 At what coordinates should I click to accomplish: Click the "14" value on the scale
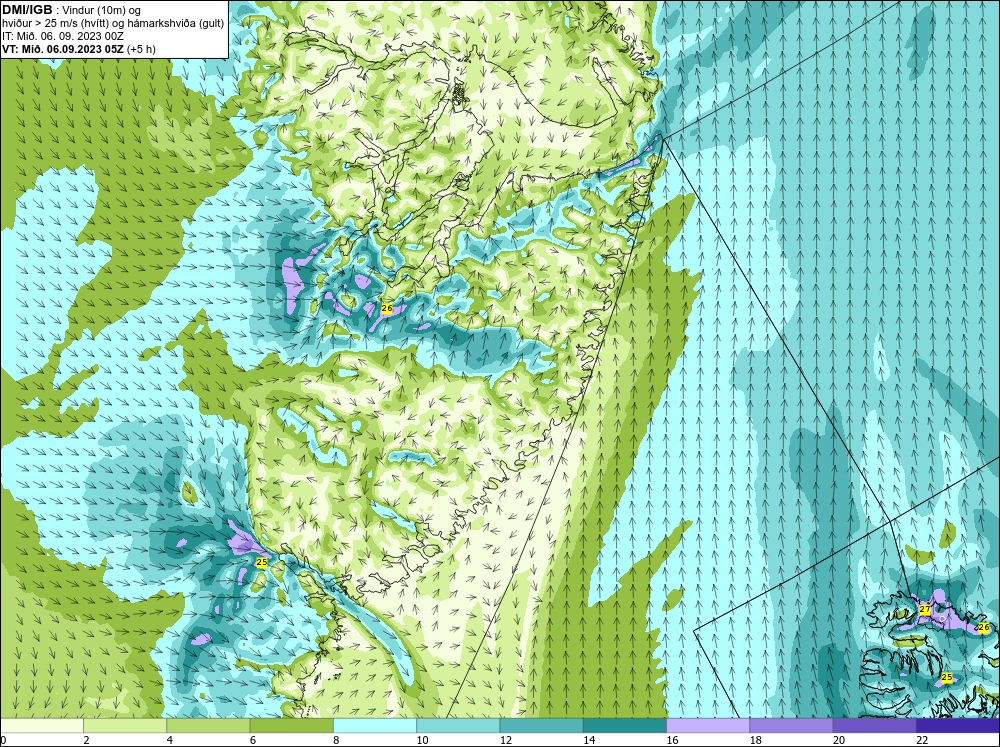[589, 740]
